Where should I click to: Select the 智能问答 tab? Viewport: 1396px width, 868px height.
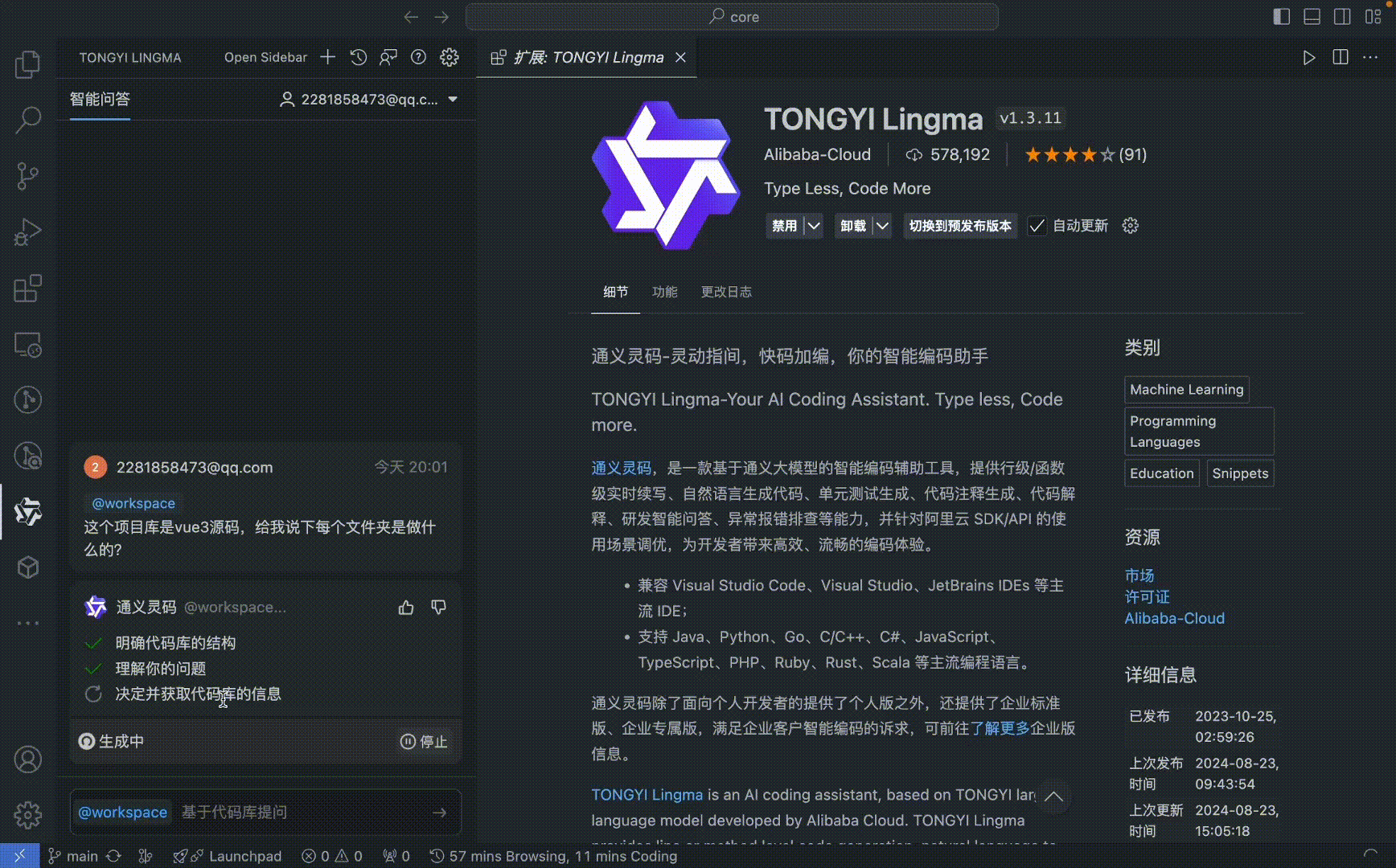(x=100, y=99)
